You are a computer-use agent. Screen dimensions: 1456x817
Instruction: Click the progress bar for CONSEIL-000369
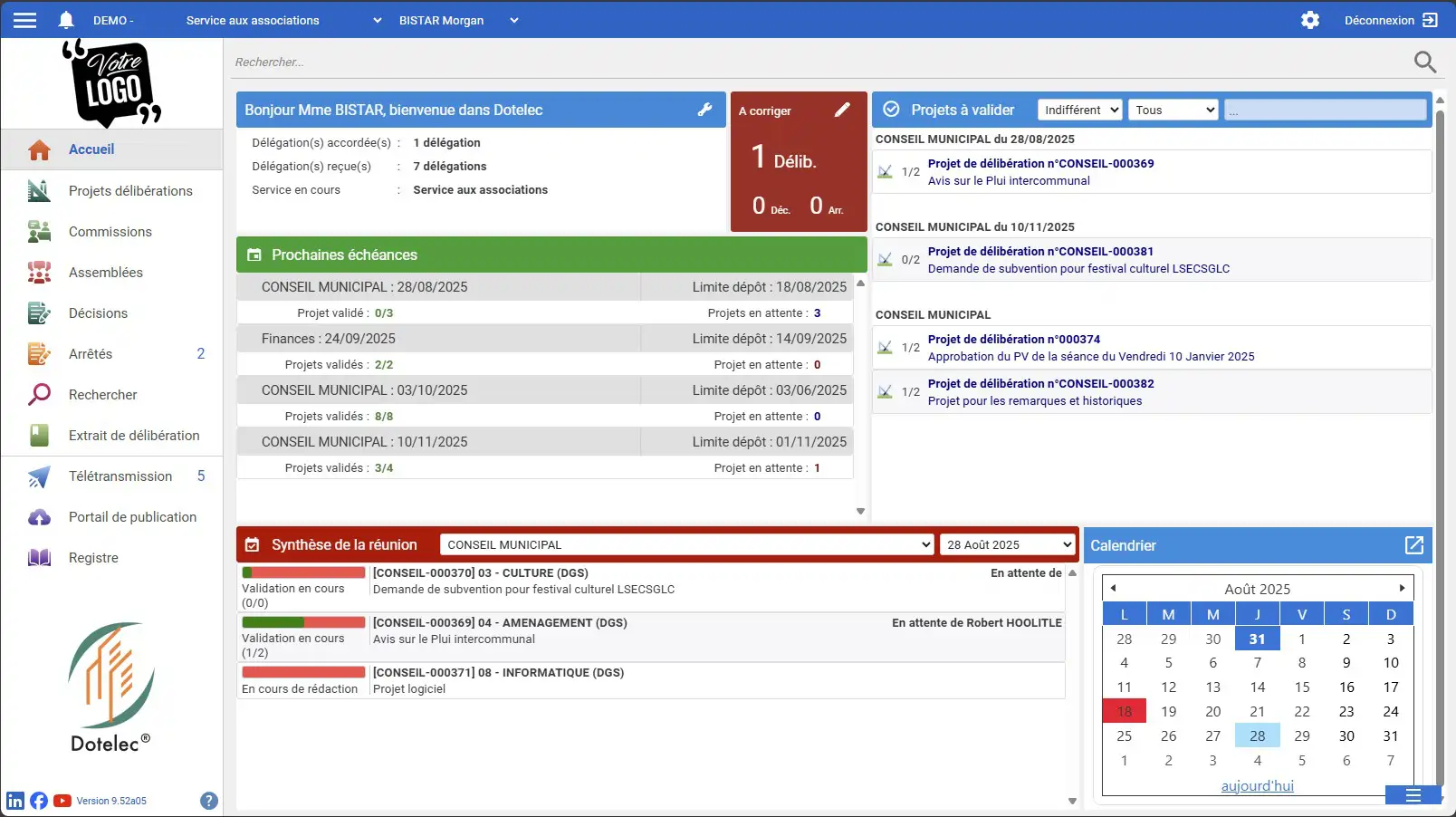303,623
